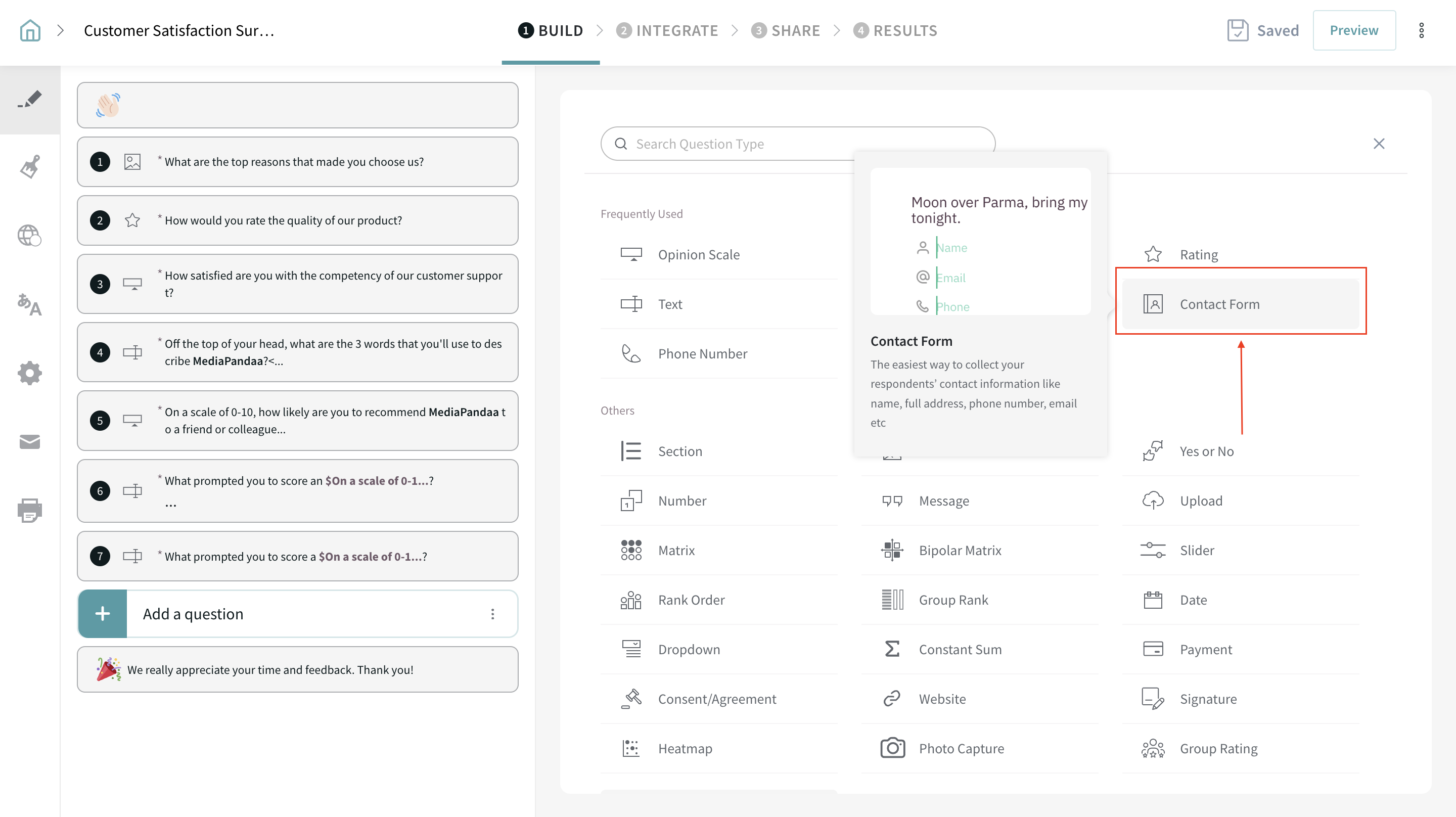The width and height of the screenshot is (1456, 817).
Task: Click the Preview button
Action: tap(1354, 30)
